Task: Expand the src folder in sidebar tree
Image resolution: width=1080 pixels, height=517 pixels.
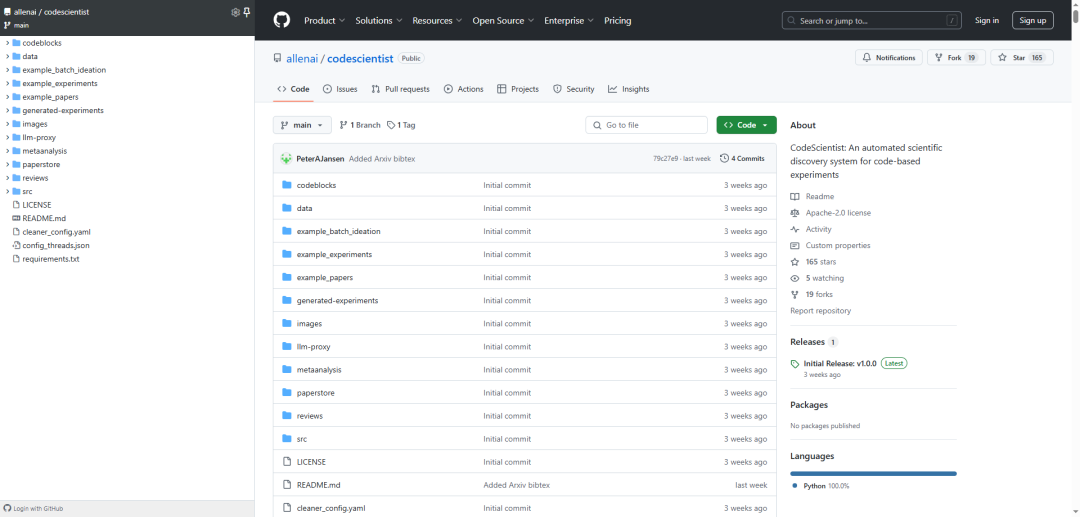Action: (x=7, y=191)
